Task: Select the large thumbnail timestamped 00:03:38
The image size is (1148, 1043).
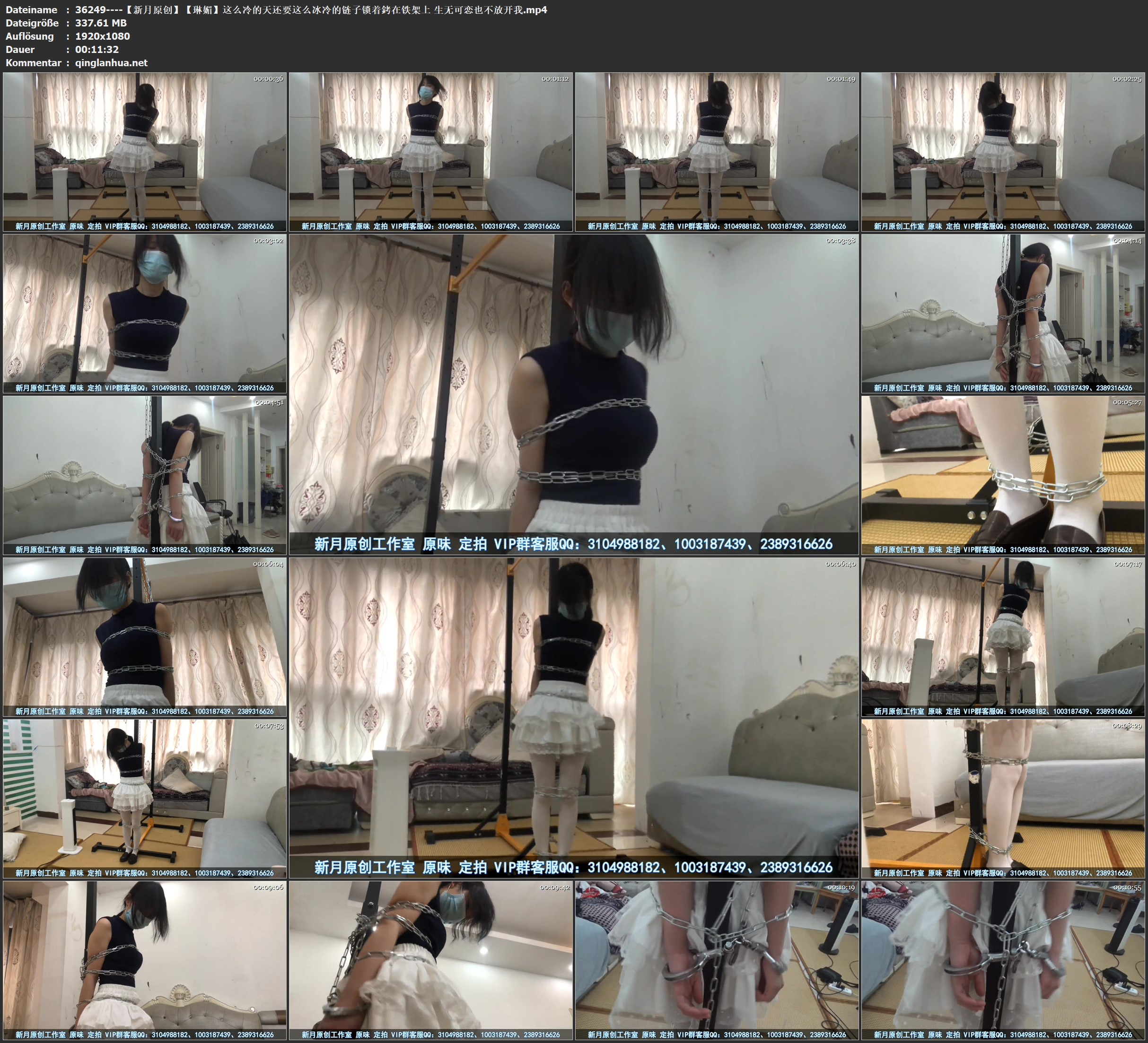Action: click(573, 394)
